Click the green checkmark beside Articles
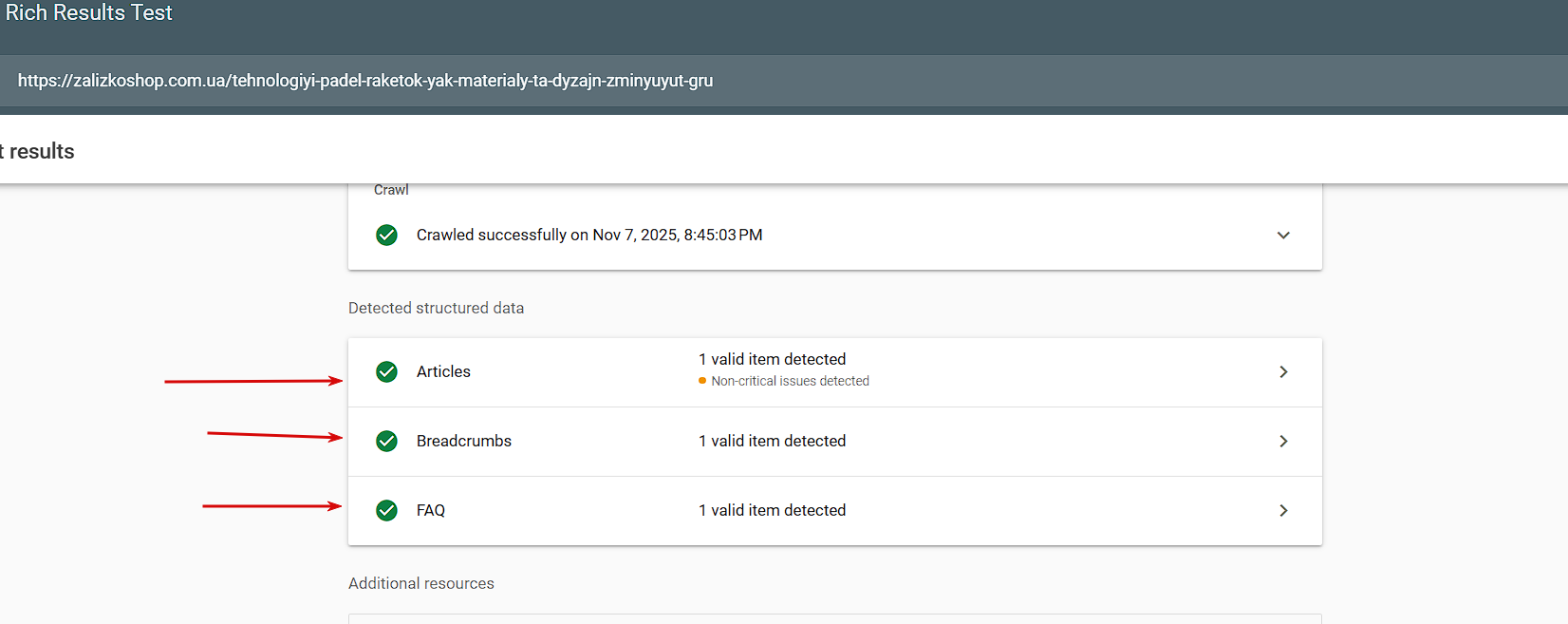1568x624 pixels. [386, 371]
